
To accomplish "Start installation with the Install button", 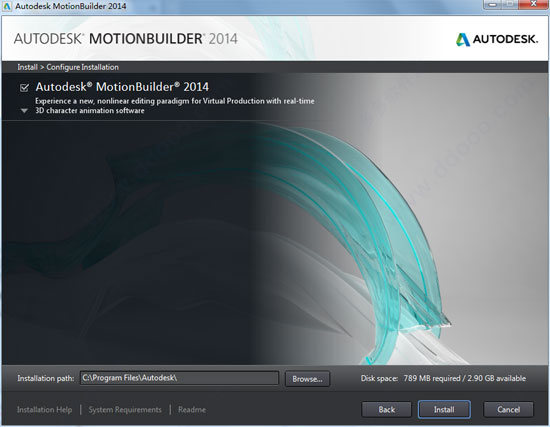I will 444,409.
